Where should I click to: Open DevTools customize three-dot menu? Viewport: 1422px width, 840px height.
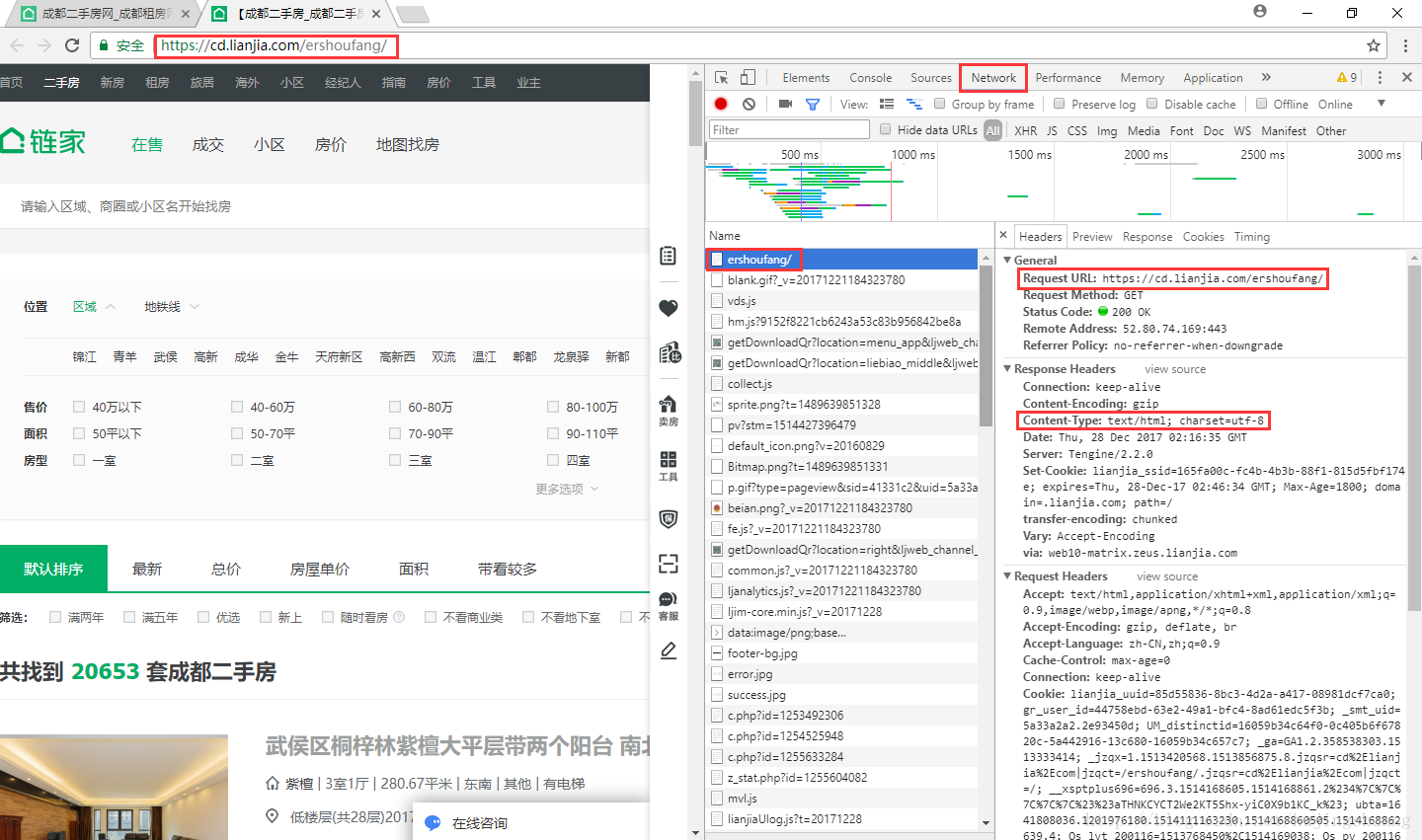1380,77
